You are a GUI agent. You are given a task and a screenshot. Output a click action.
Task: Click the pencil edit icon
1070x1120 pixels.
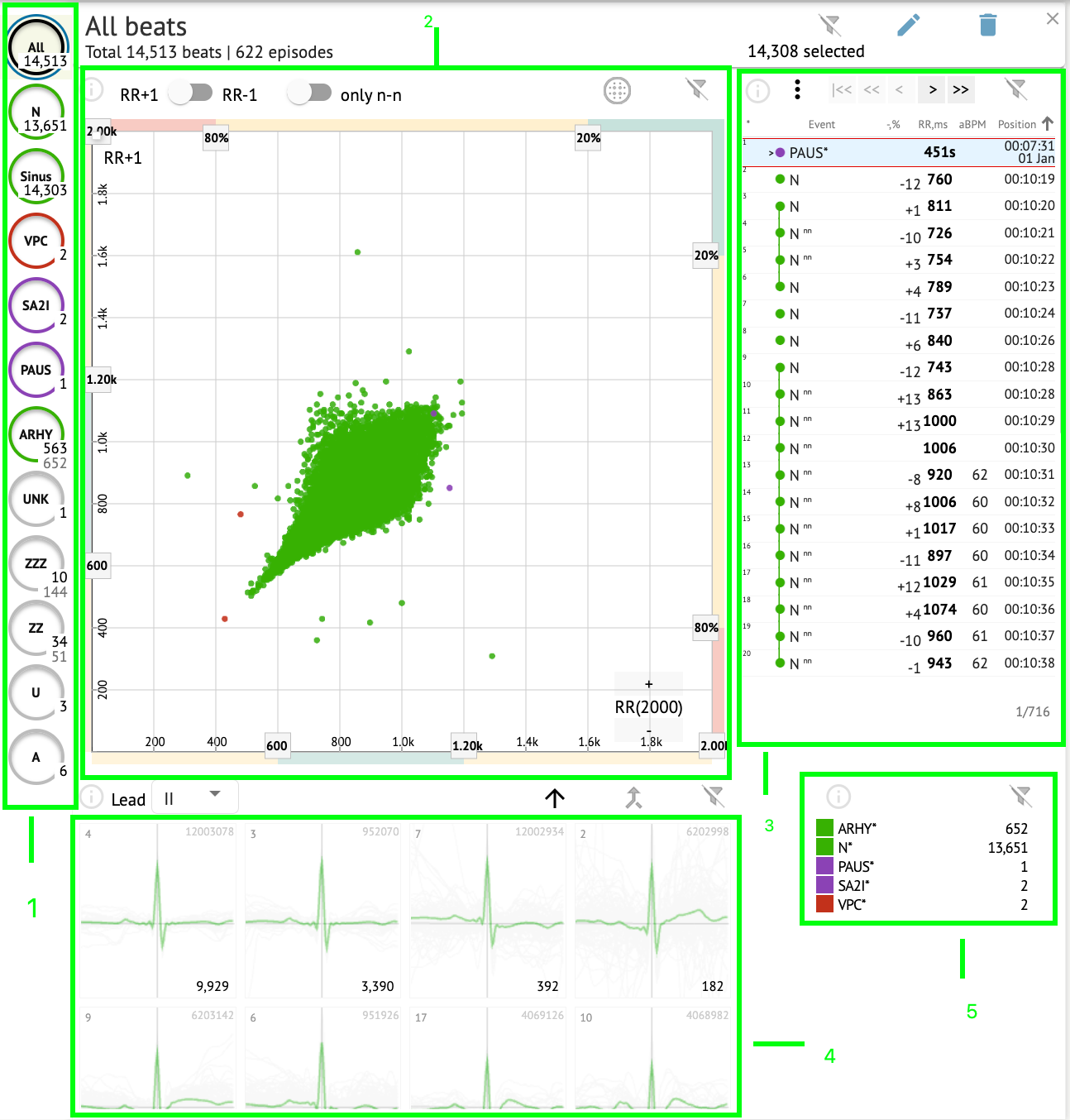point(908,26)
